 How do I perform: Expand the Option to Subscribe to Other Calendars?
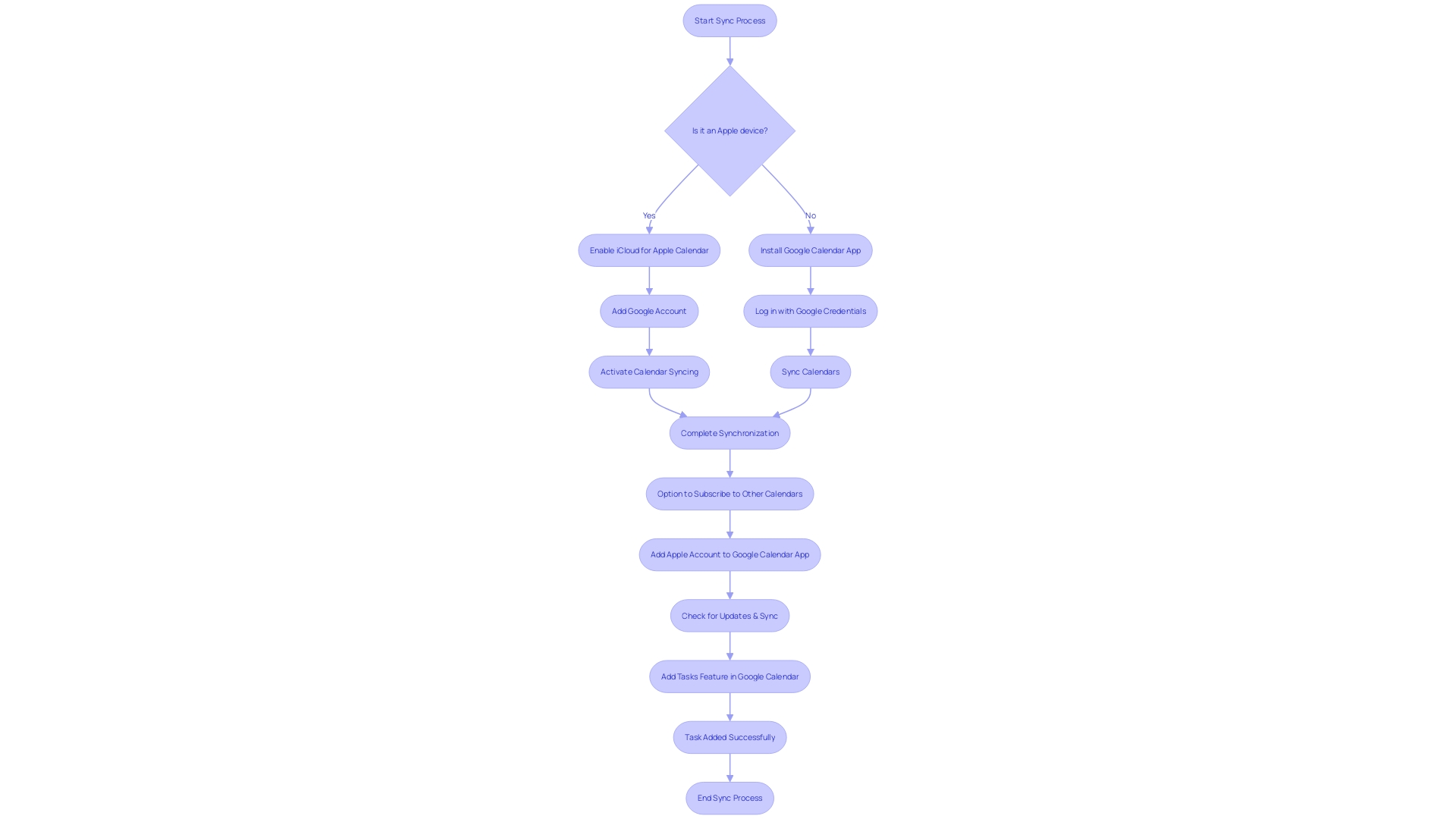point(729,493)
